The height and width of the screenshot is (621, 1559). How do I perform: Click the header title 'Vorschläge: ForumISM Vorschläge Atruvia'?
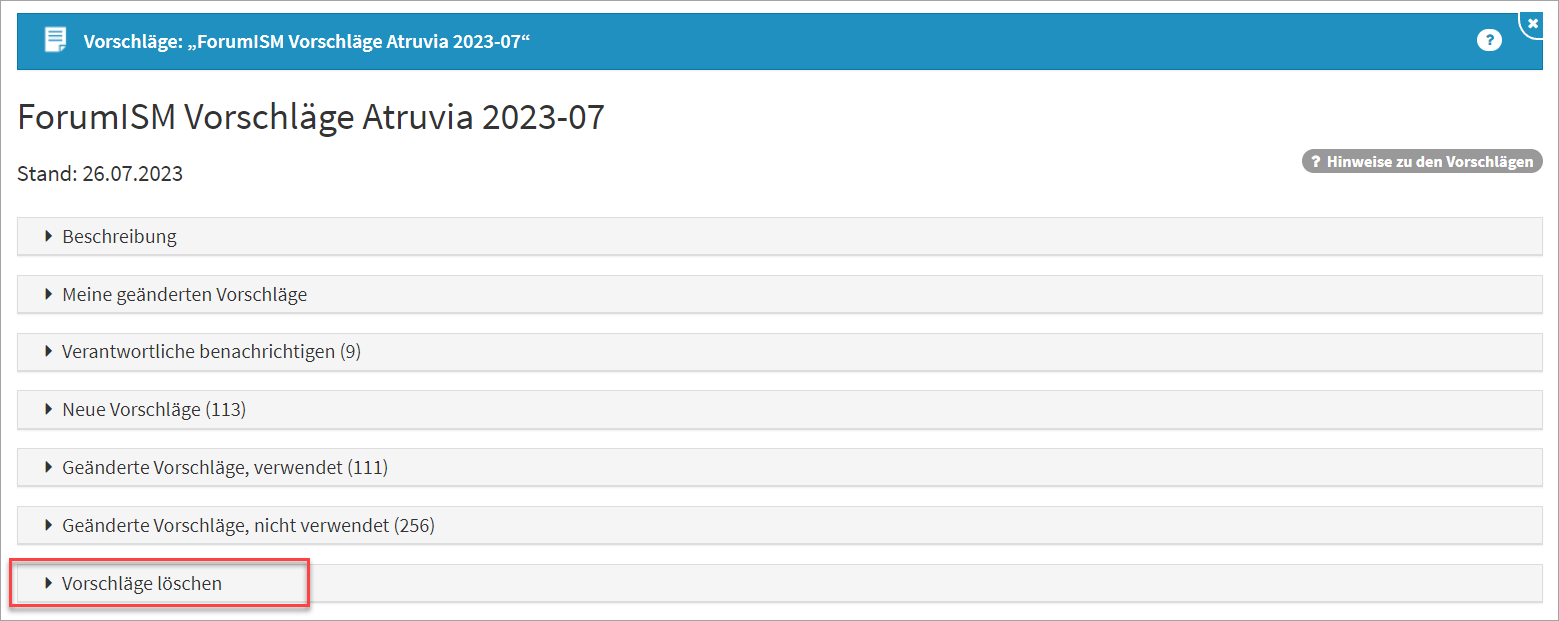click(306, 42)
